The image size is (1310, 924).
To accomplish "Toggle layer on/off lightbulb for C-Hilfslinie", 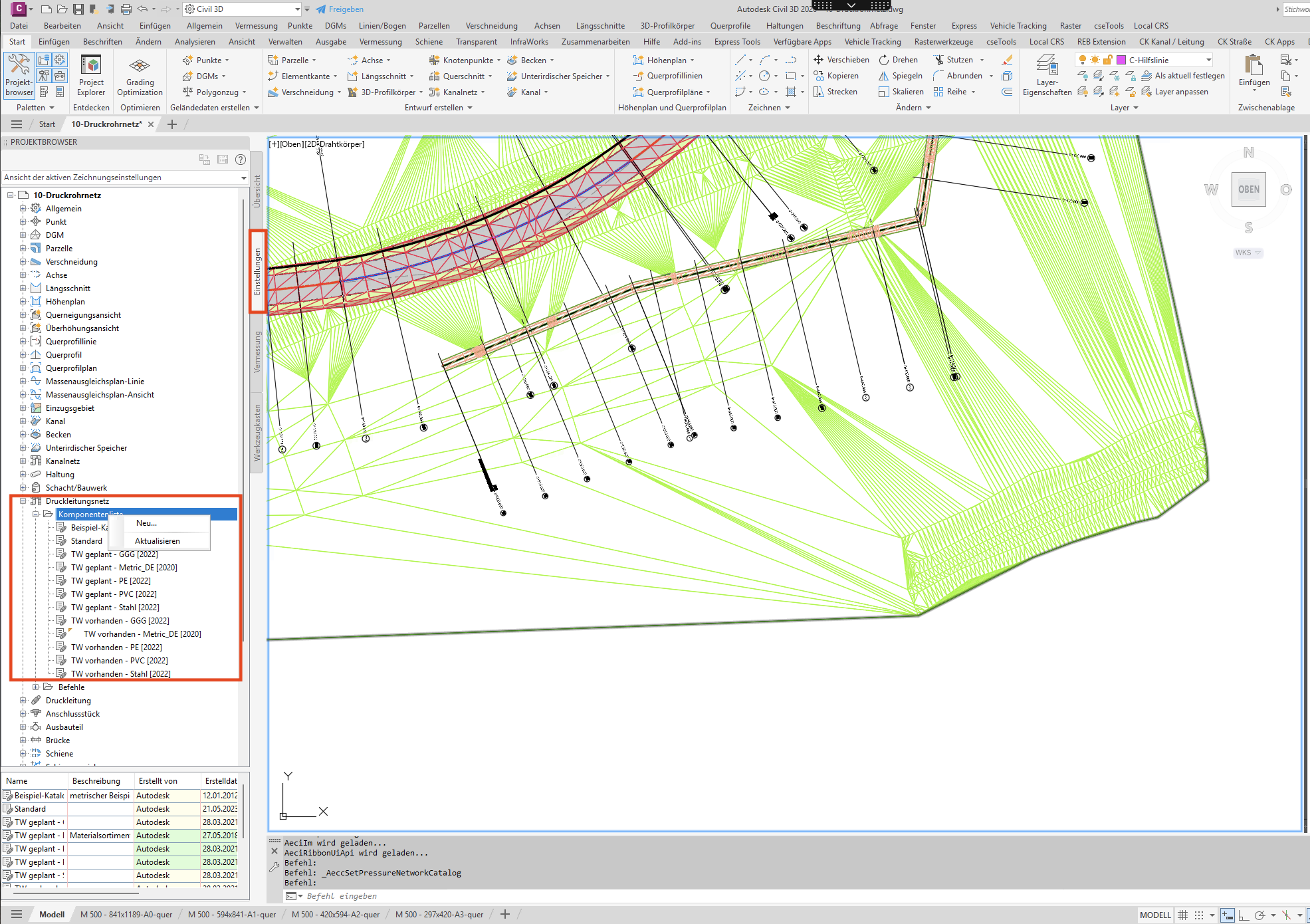I will coord(1083,60).
